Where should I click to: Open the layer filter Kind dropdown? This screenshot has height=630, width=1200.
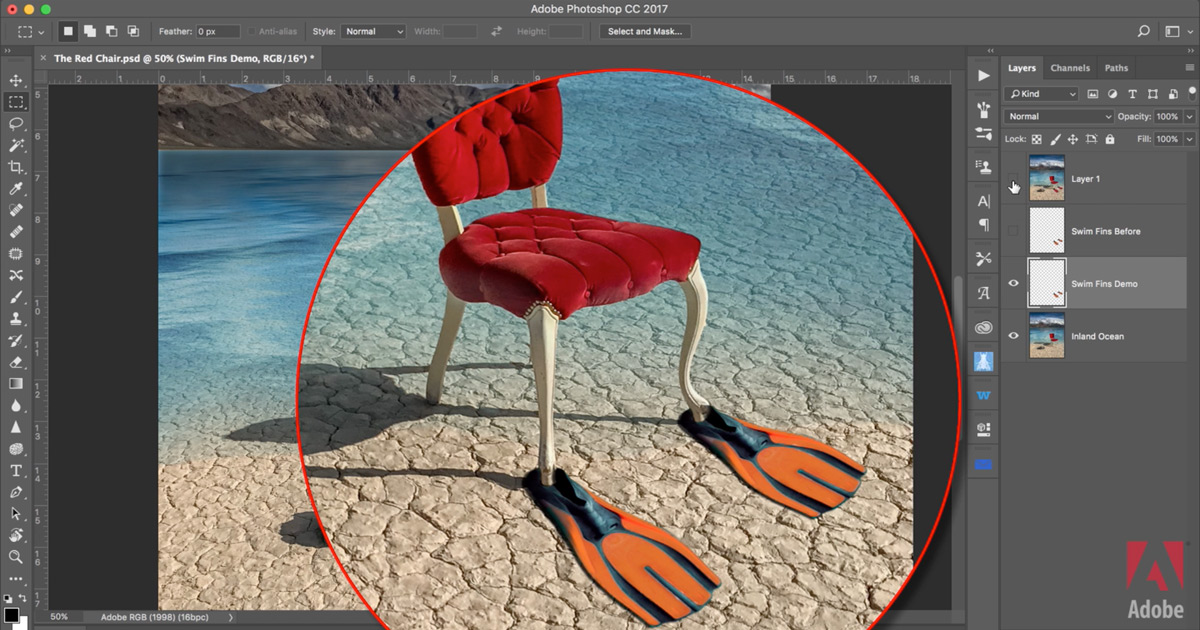1042,94
